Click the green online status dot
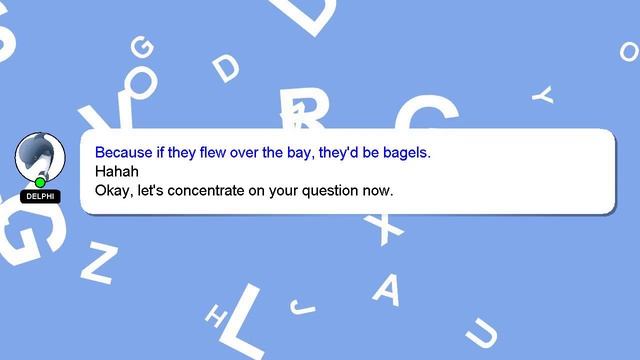The width and height of the screenshot is (640, 360). point(40,182)
